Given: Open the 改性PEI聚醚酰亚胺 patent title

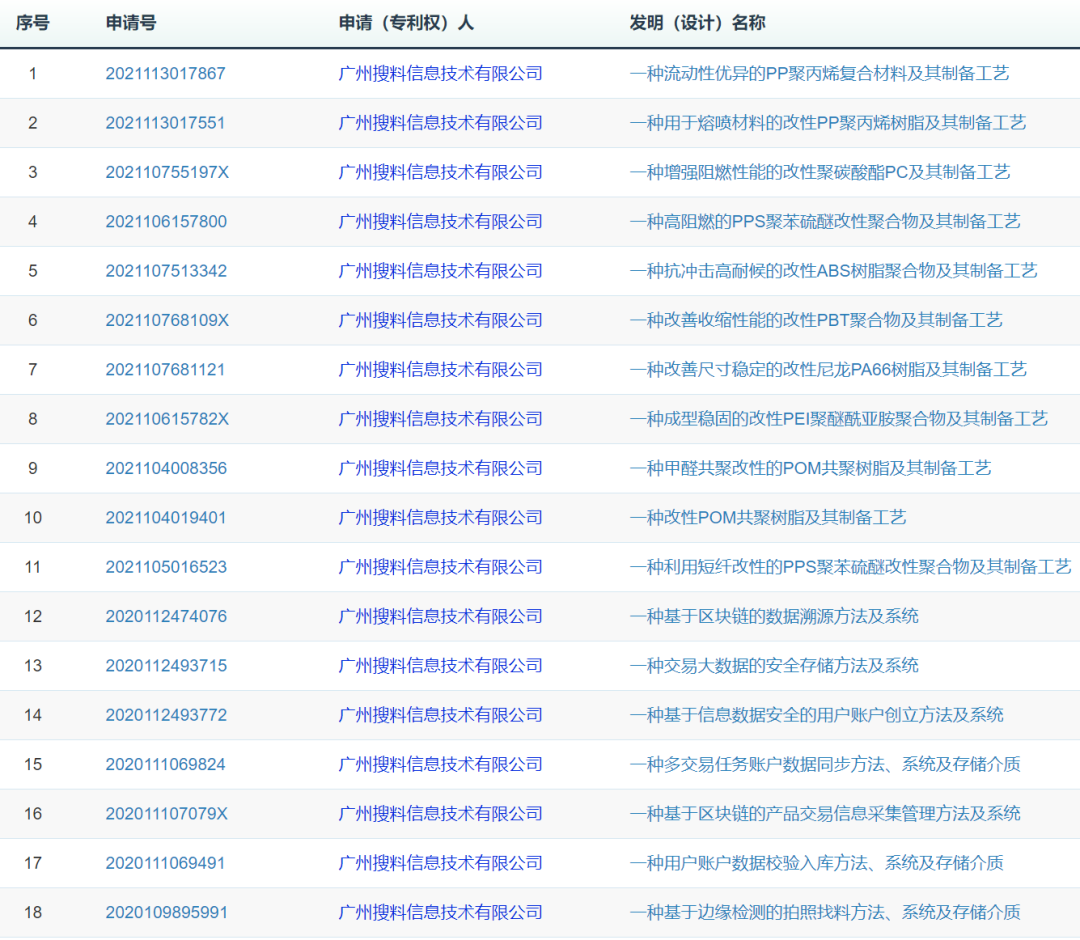Looking at the screenshot, I should tap(838, 419).
